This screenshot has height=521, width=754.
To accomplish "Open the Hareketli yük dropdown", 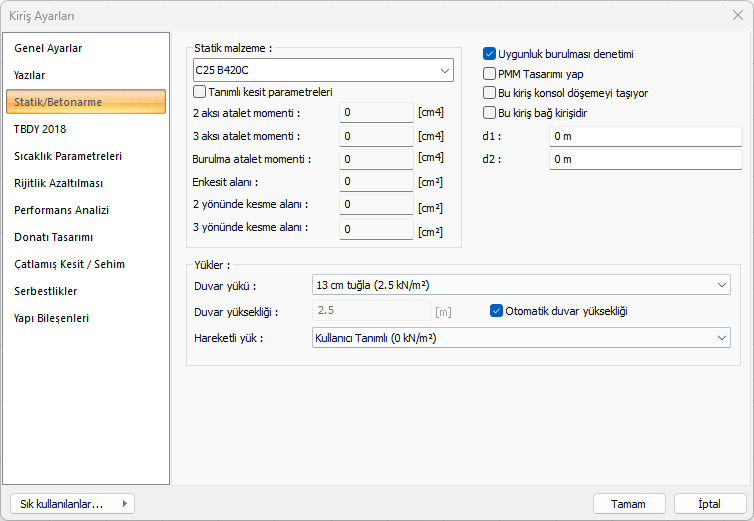I will pyautogui.click(x=520, y=338).
